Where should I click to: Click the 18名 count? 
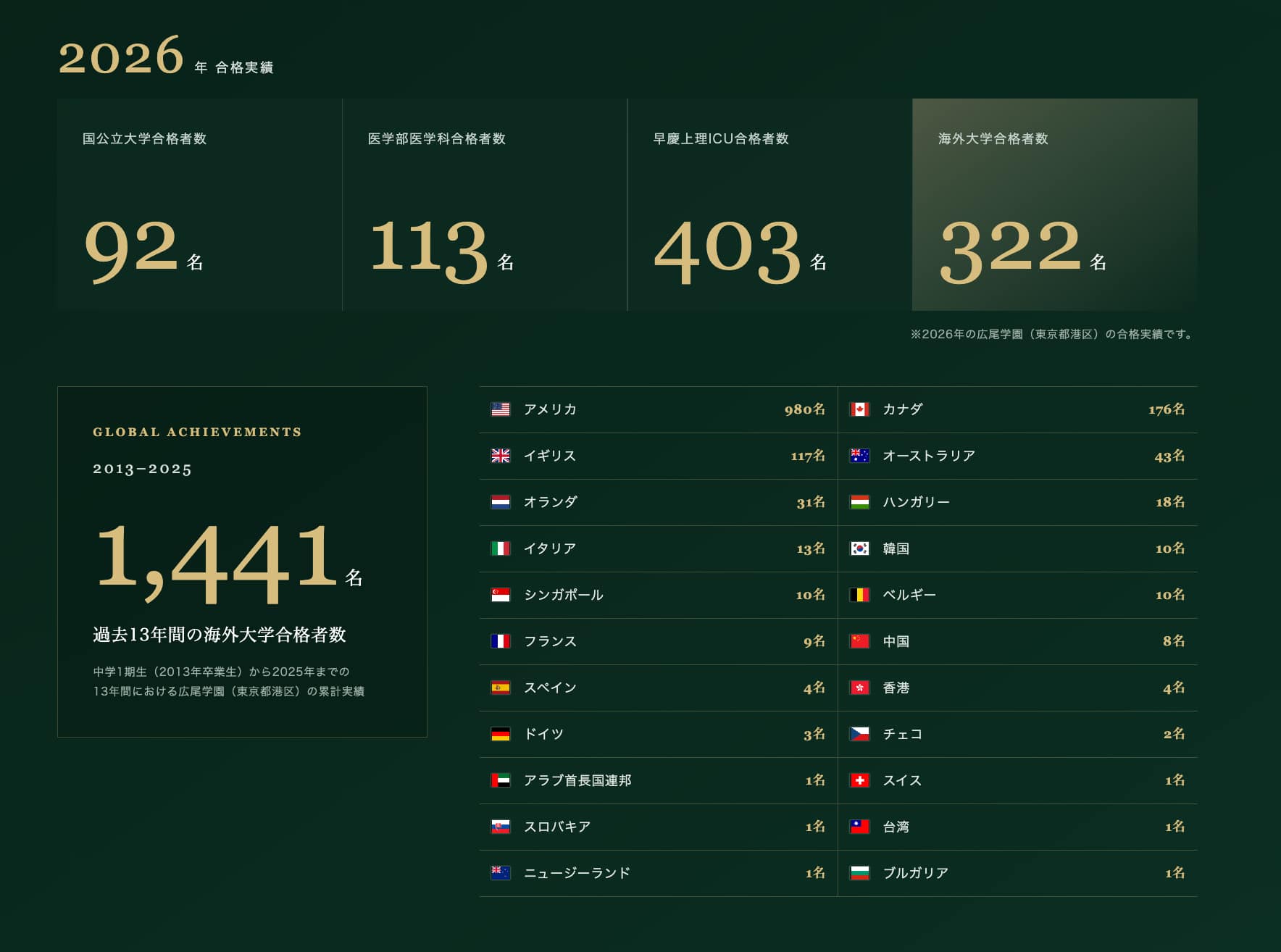click(x=1170, y=502)
